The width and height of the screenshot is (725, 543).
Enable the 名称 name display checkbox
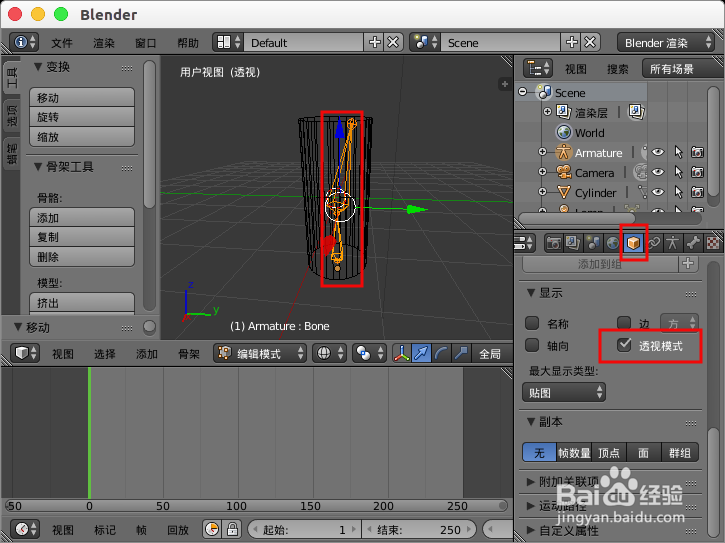[x=532, y=323]
